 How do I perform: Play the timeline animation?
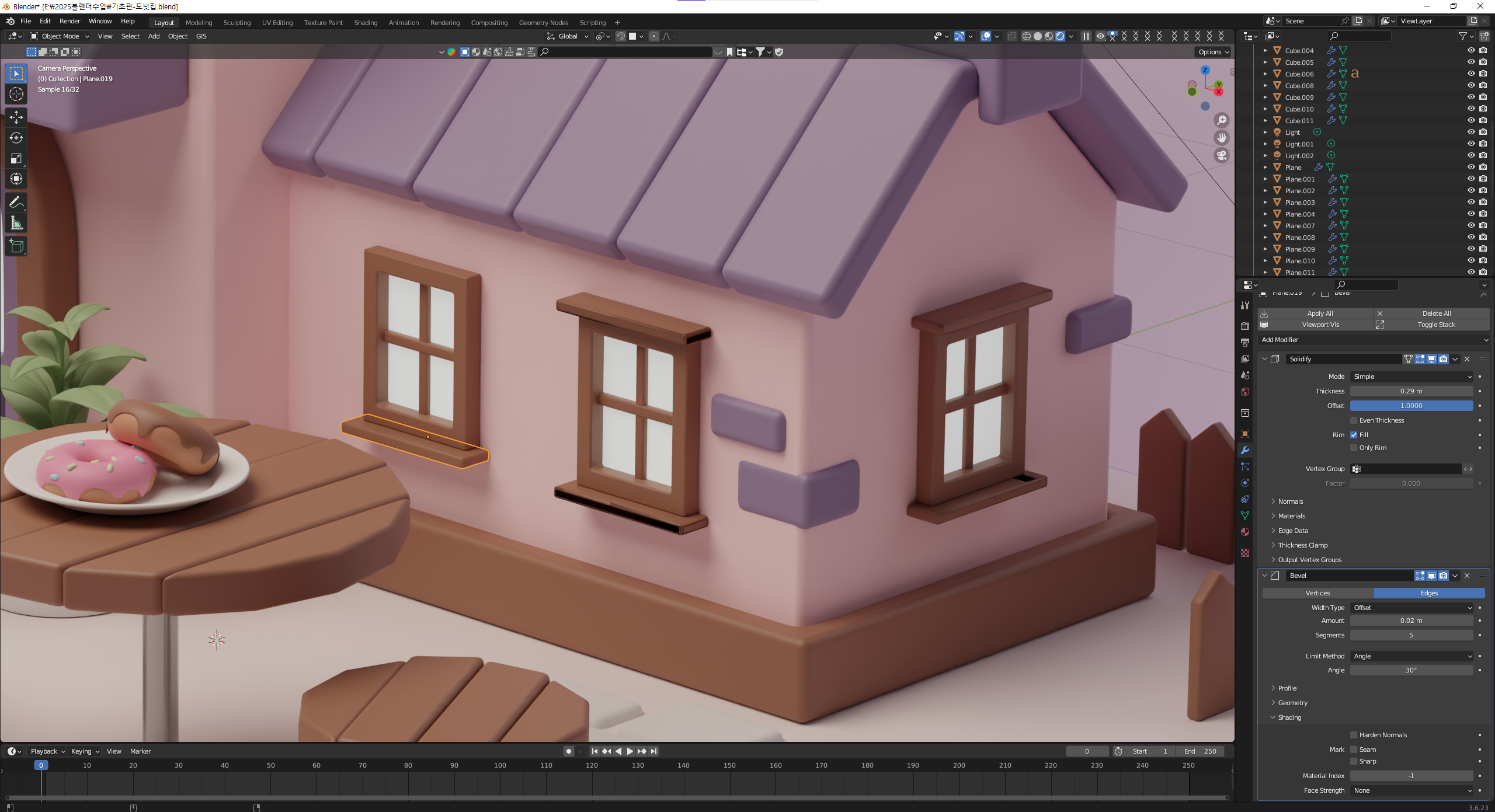630,751
